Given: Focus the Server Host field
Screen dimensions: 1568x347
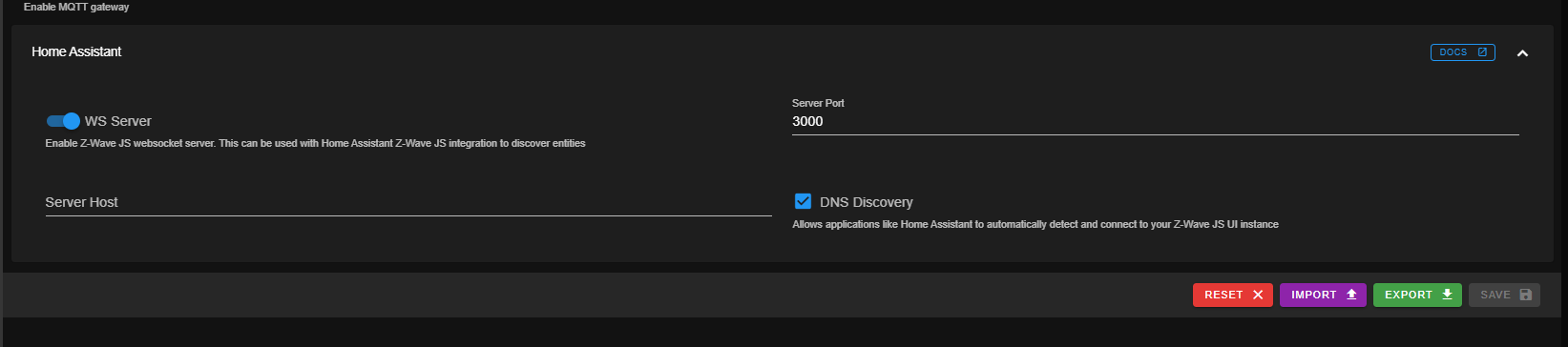Looking at the screenshot, I should point(408,202).
